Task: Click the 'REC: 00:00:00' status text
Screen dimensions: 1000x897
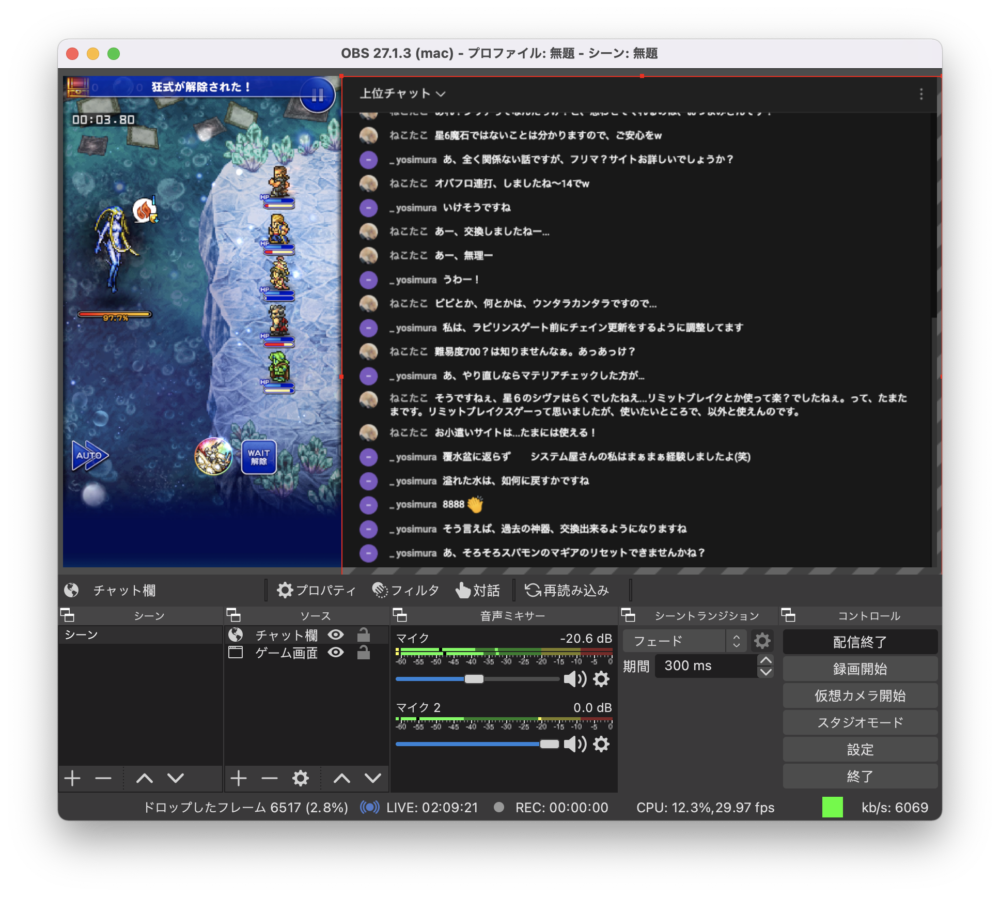Action: point(561,808)
